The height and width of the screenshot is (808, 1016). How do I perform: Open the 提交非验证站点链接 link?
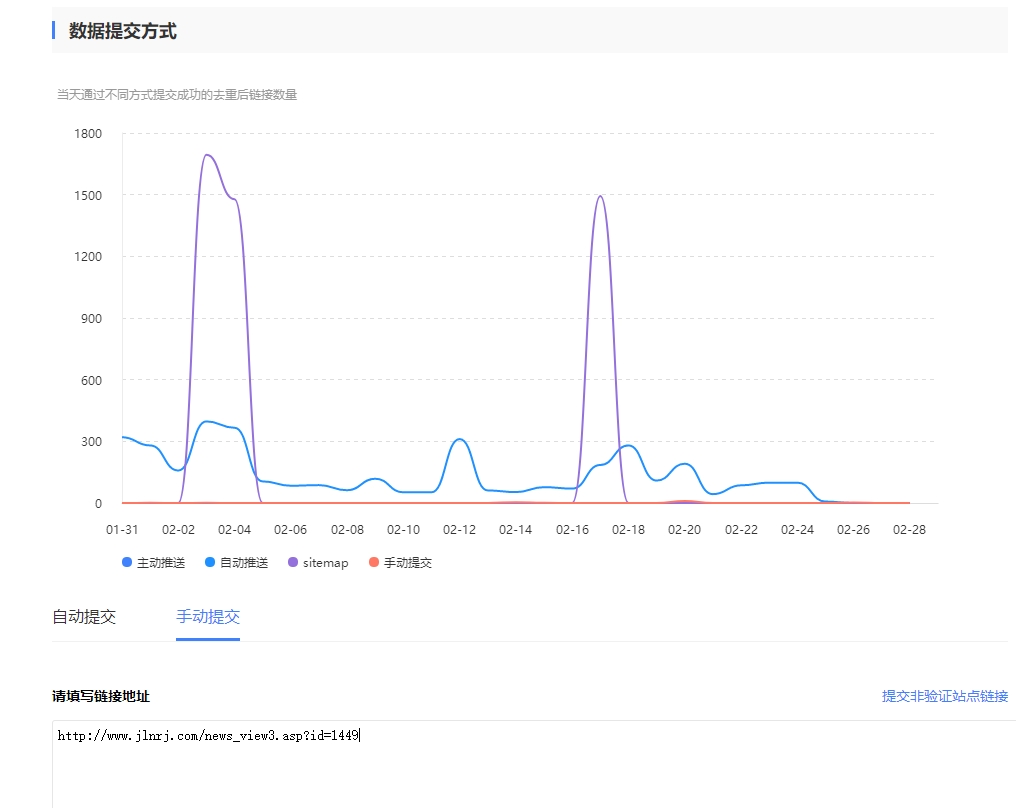[x=944, y=696]
